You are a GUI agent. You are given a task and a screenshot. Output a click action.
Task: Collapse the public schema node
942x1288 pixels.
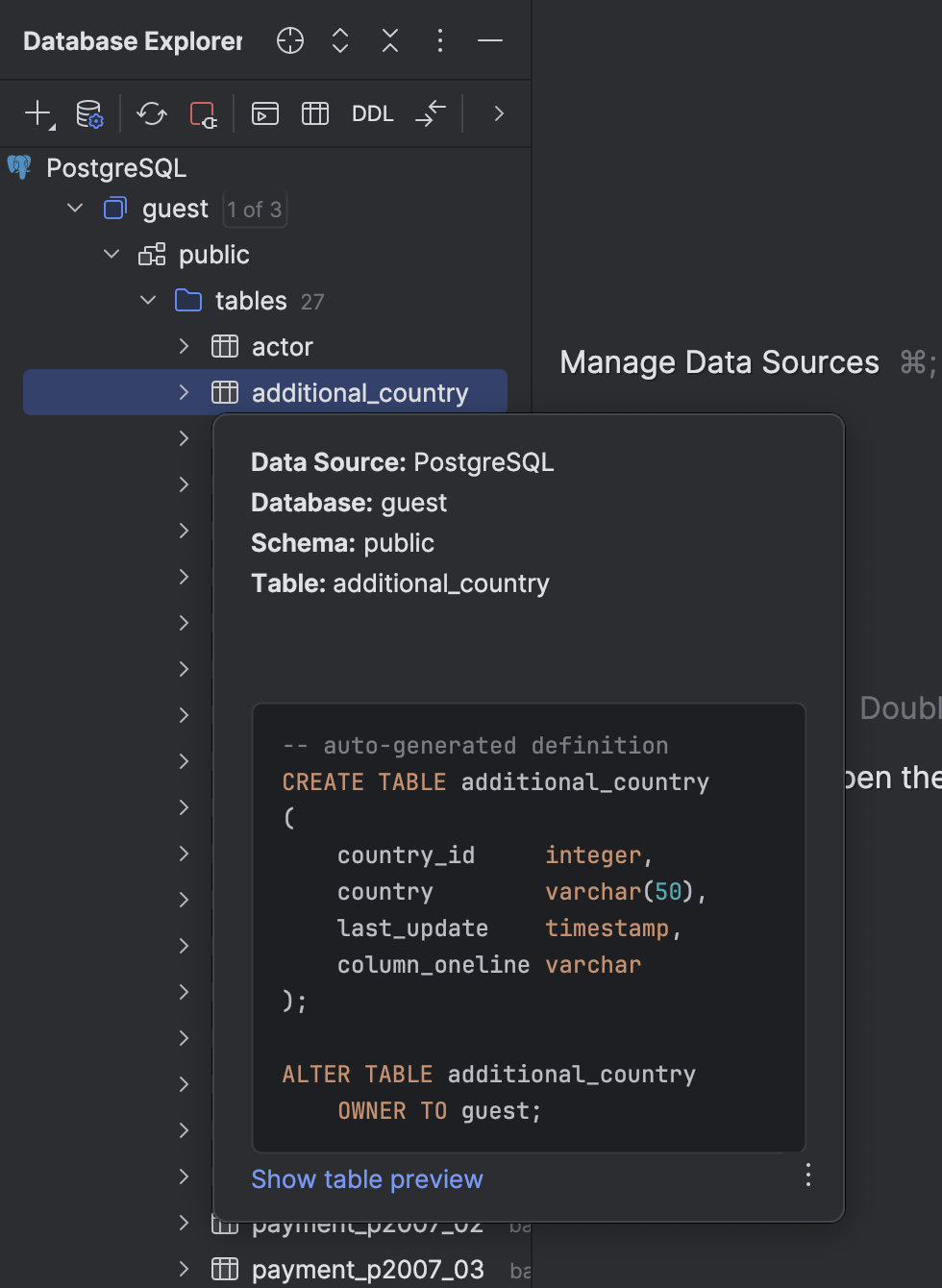[111, 254]
